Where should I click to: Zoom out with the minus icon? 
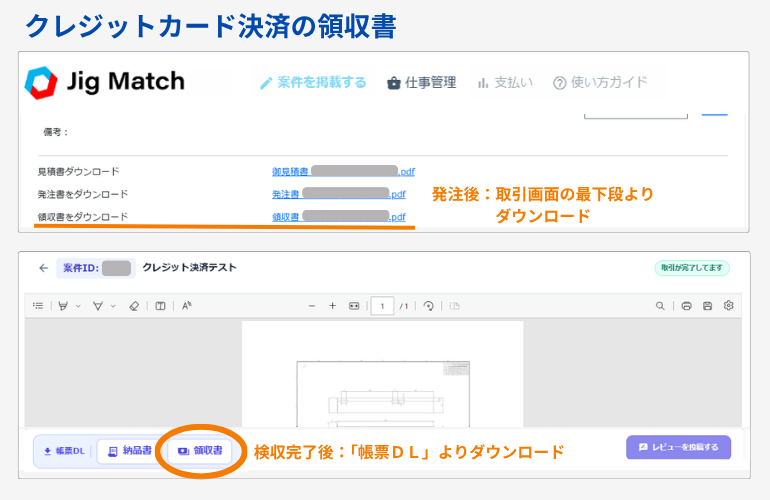tap(312, 306)
